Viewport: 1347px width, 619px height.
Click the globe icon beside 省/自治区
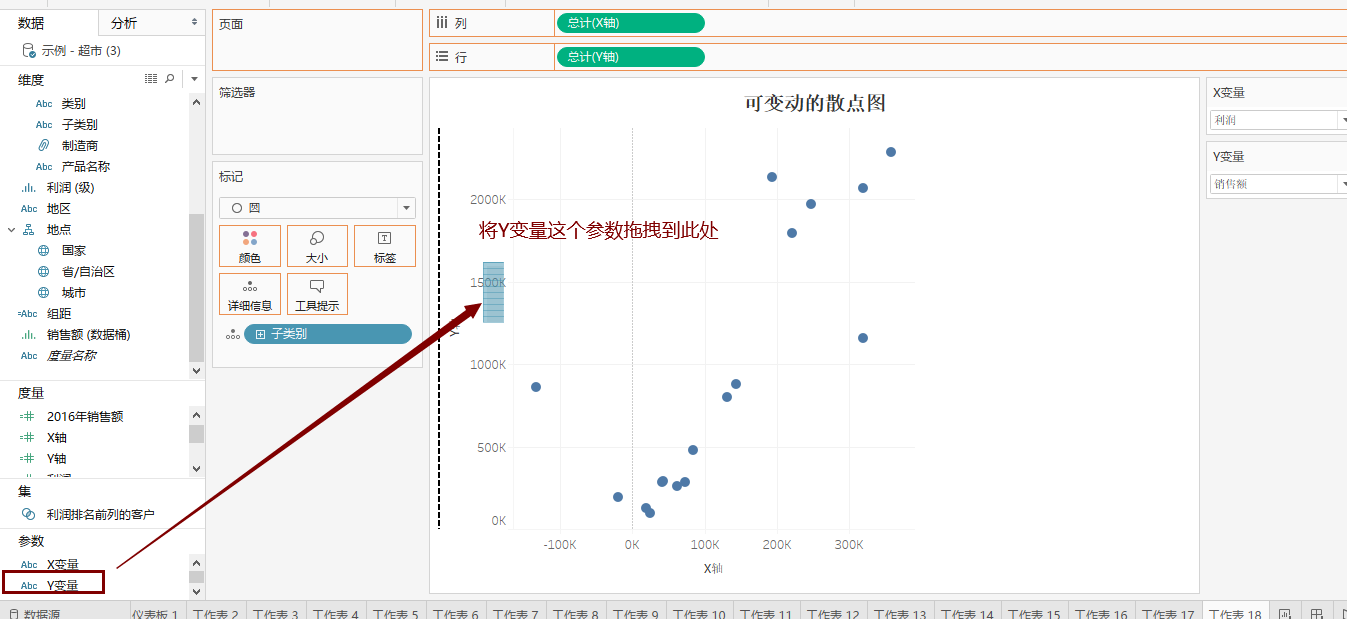point(44,272)
